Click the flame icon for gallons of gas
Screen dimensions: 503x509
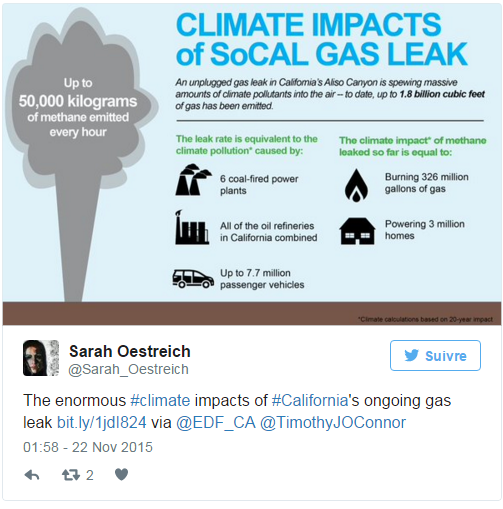pyautogui.click(x=356, y=185)
